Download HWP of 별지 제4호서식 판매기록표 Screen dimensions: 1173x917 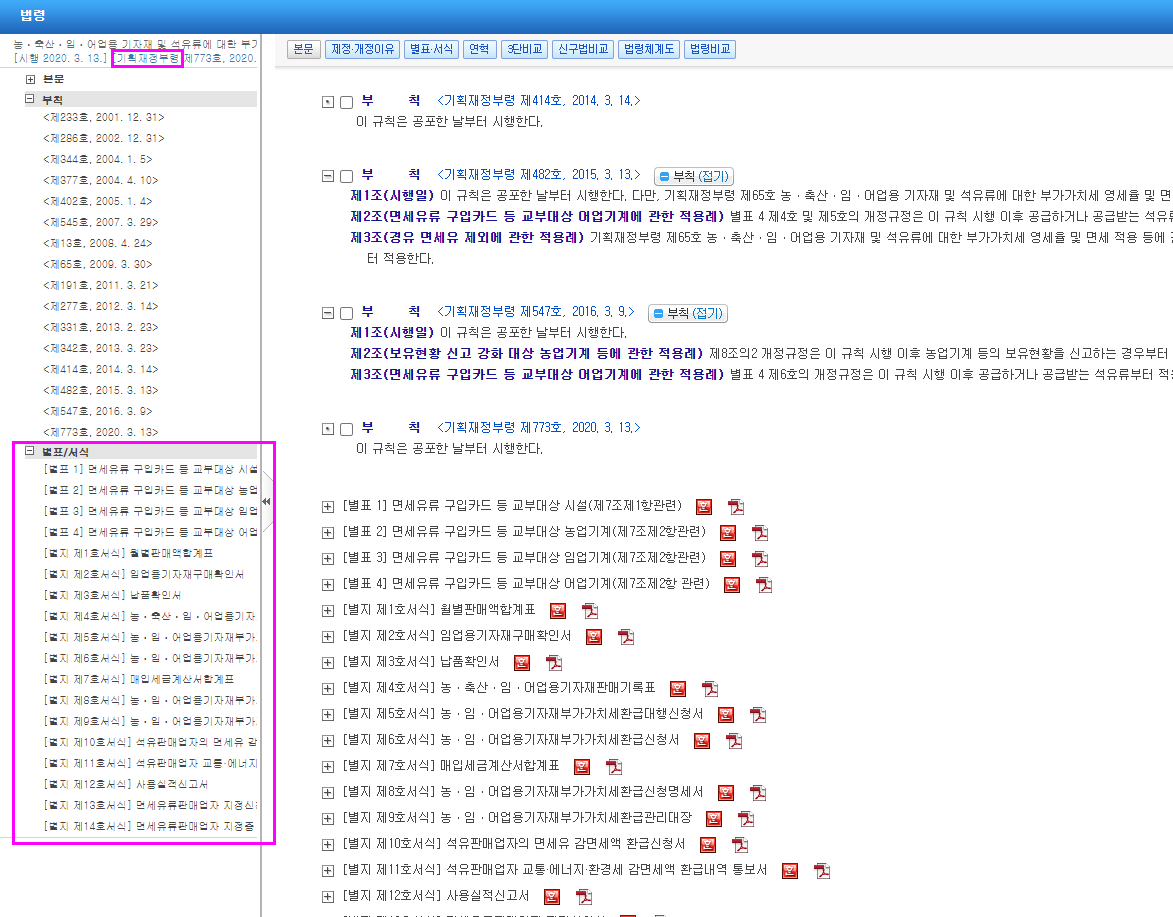point(678,689)
